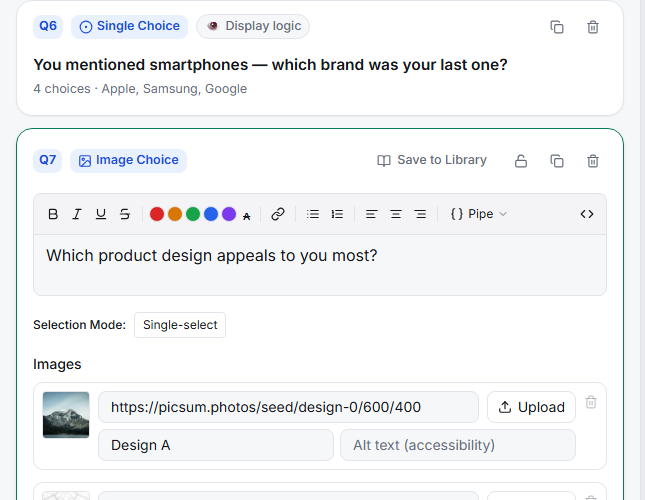Image resolution: width=645 pixels, height=500 pixels.
Task: Align text left
Action: [x=371, y=214]
